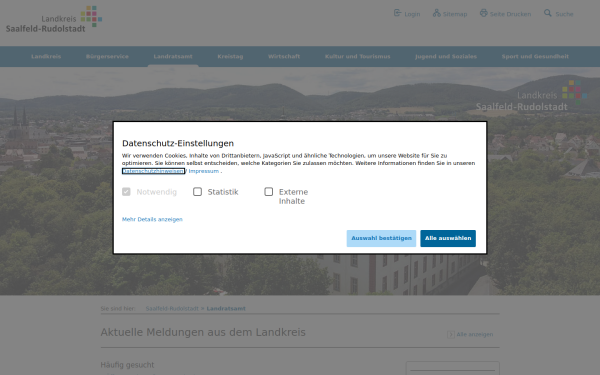Click the Login door icon
The height and width of the screenshot is (375, 600).
[398, 13]
